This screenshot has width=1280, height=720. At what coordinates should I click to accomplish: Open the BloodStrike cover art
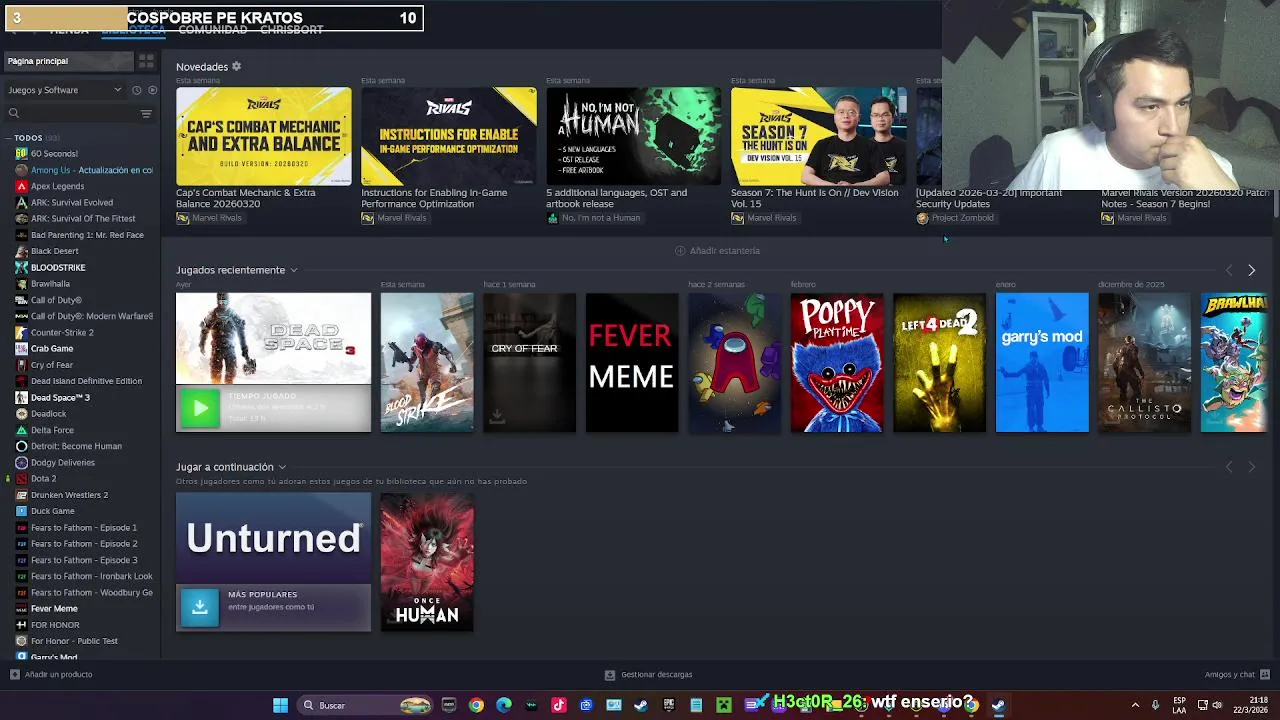point(427,363)
